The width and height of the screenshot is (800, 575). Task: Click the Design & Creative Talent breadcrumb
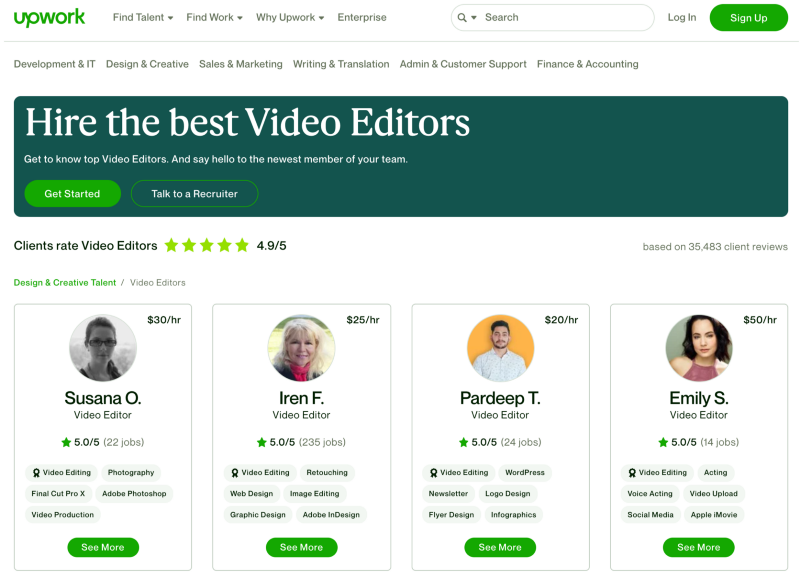pos(65,282)
